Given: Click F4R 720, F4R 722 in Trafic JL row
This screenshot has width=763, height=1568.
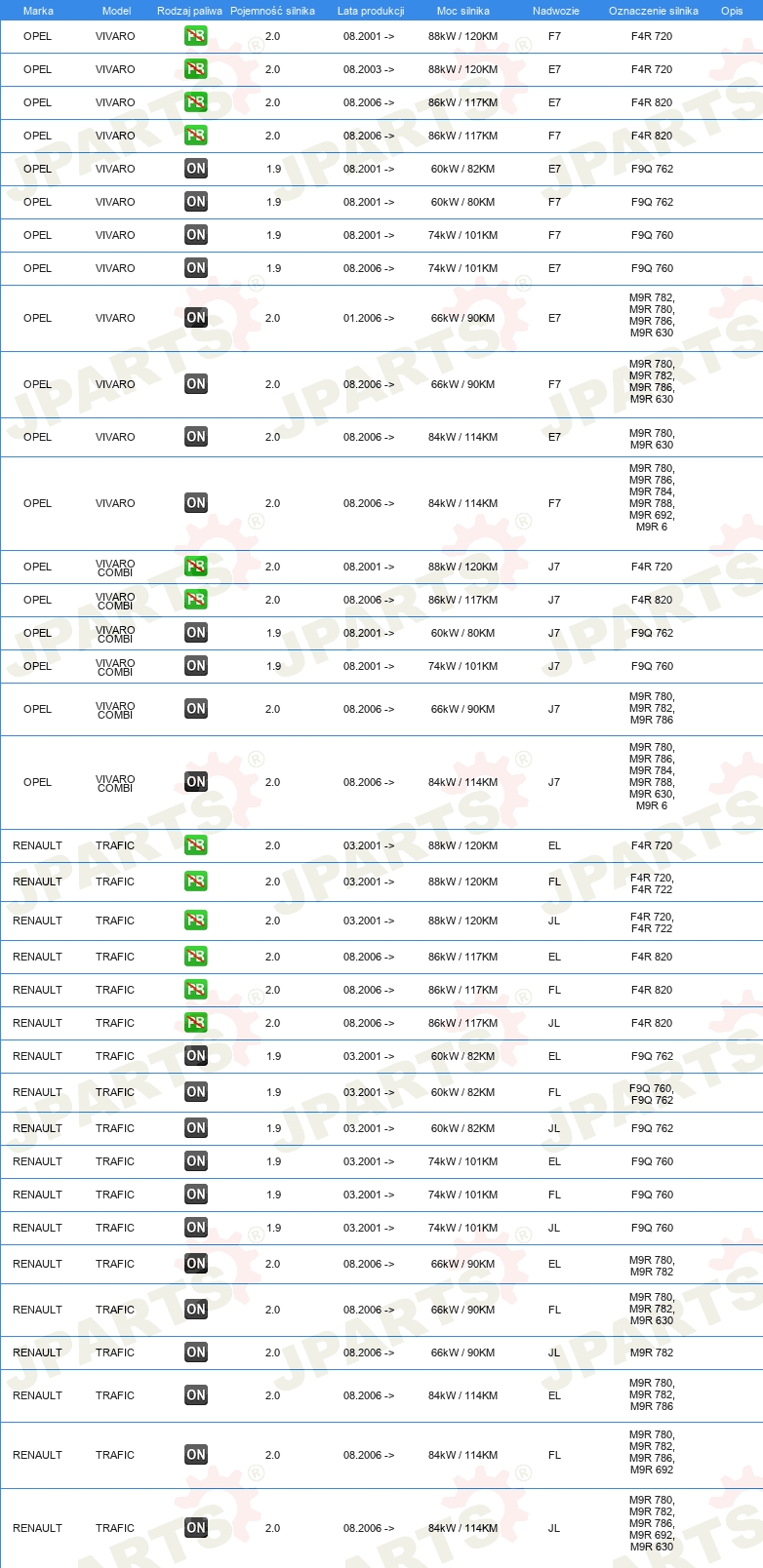Looking at the screenshot, I should click(652, 922).
